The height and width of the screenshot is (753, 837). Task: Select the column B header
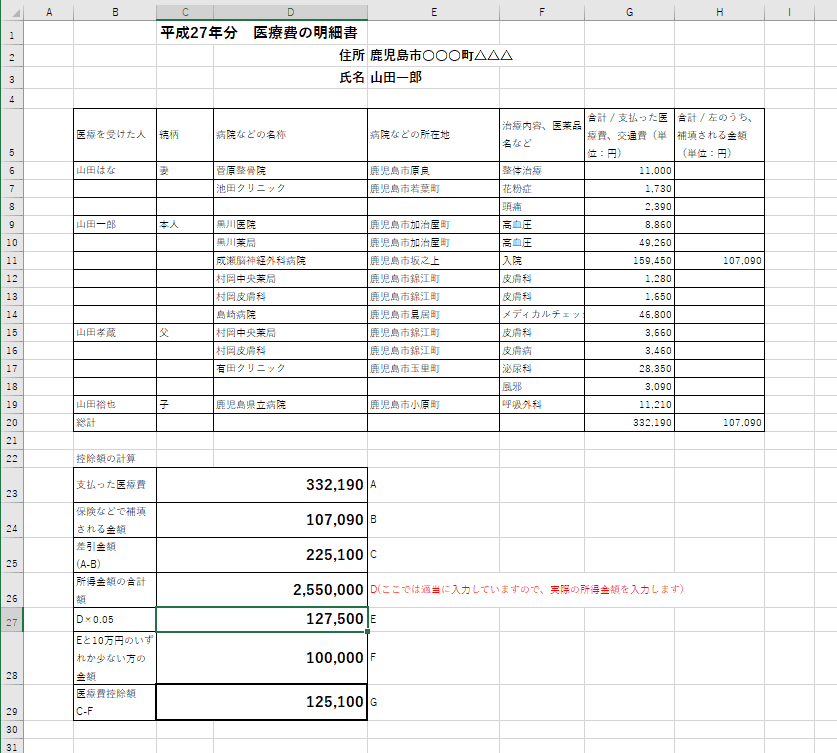[x=115, y=12]
